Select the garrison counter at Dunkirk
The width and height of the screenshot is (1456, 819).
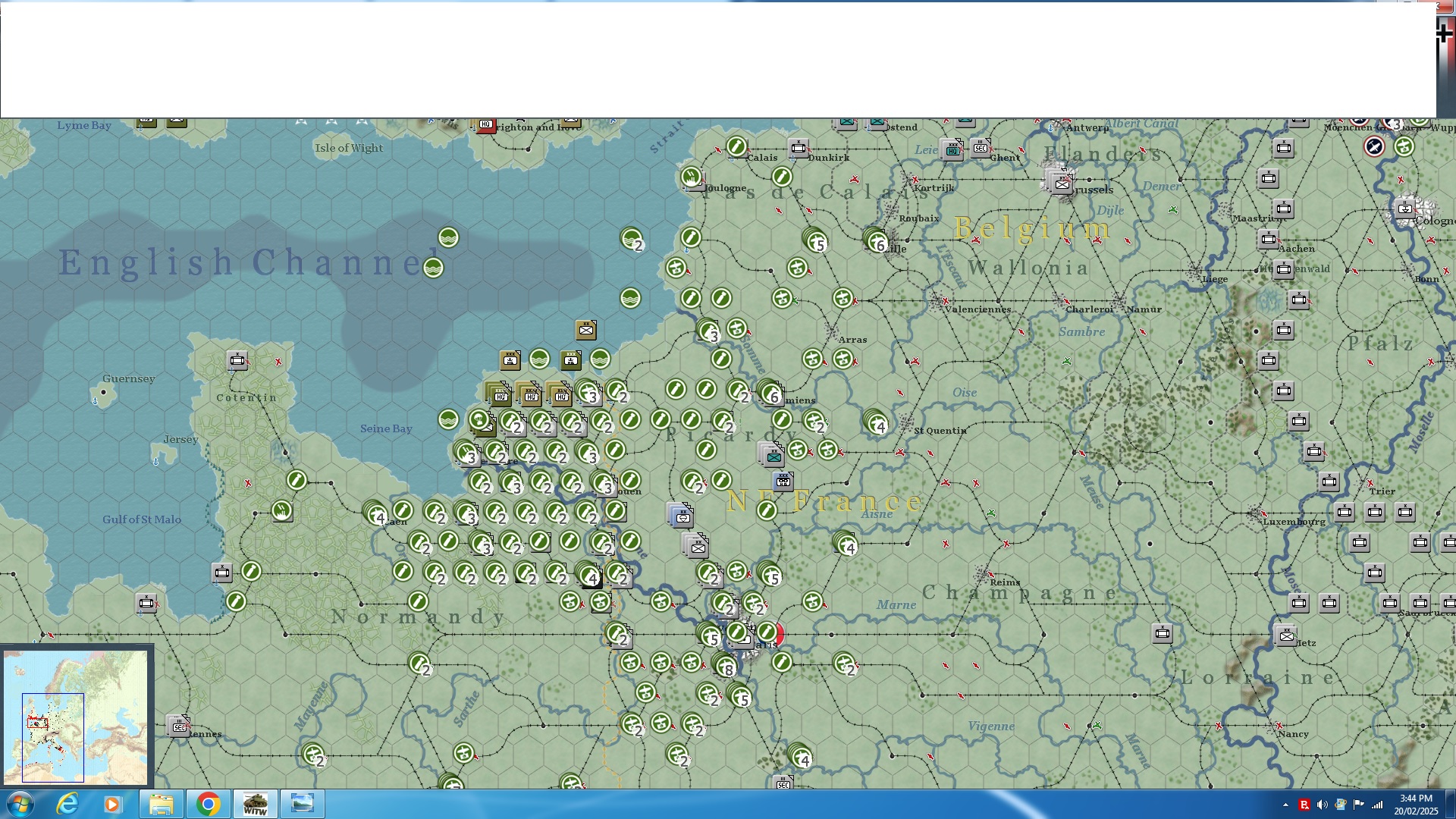799,148
